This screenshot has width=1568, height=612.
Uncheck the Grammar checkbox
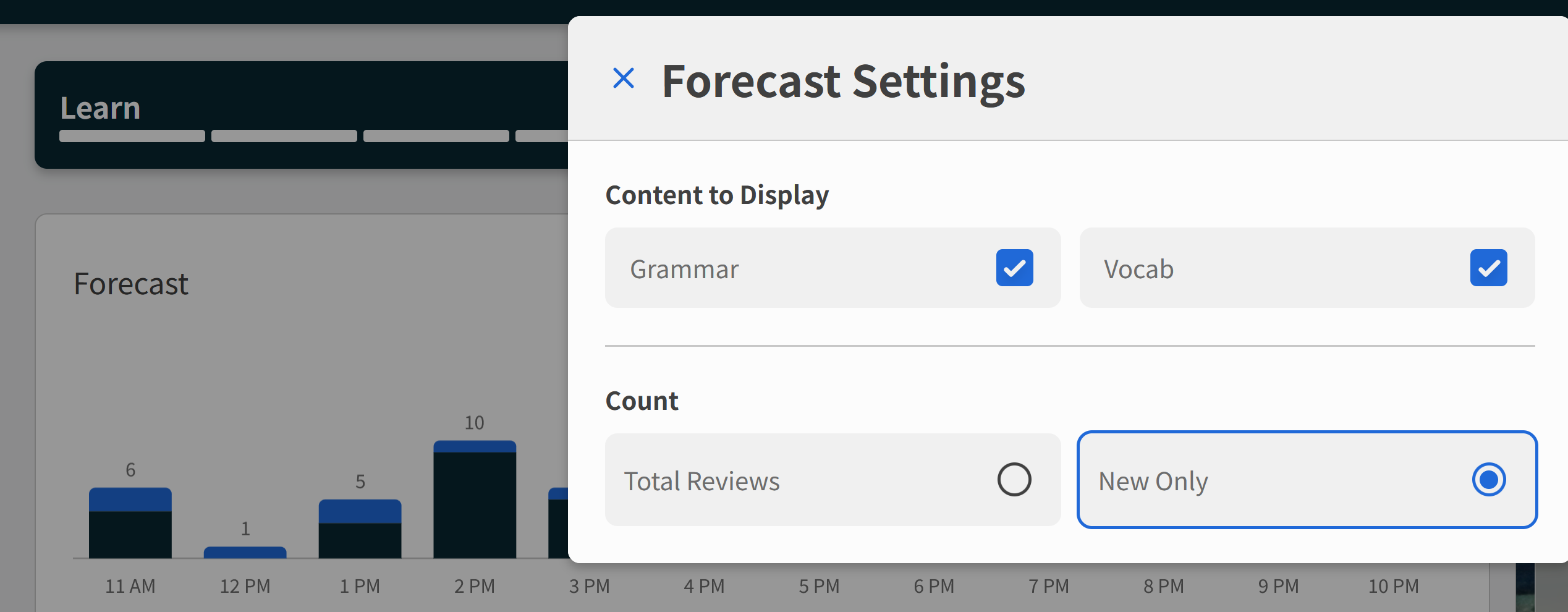pos(1014,268)
